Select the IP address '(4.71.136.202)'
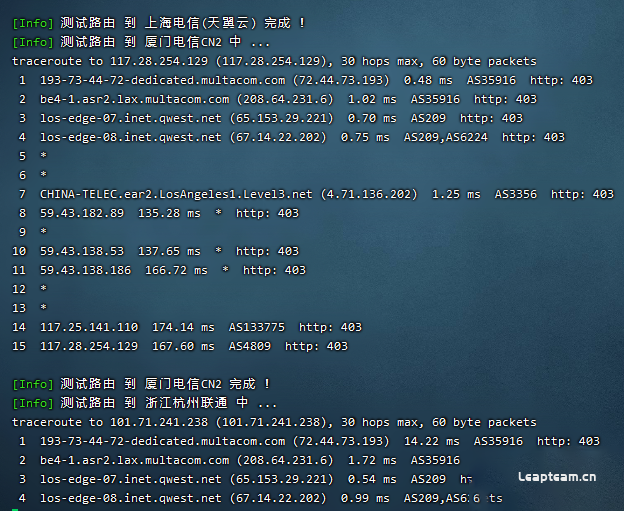This screenshot has height=511, width=624. (x=369, y=194)
